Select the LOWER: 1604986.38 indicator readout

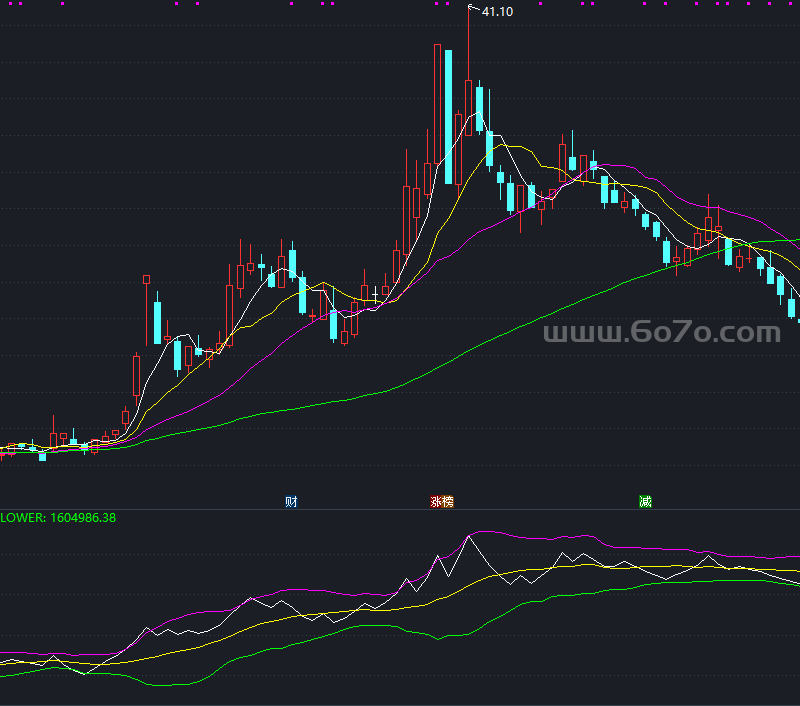[x=58, y=518]
